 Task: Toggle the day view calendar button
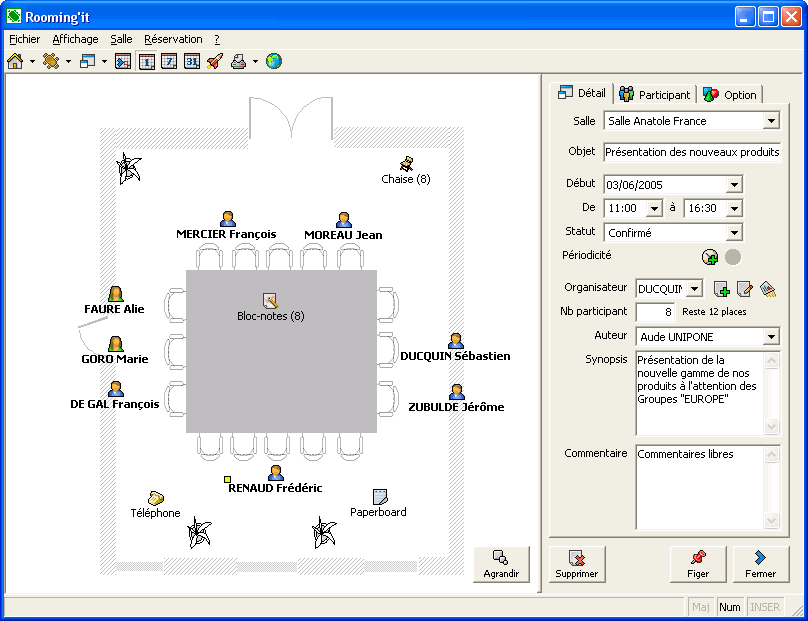pos(146,61)
